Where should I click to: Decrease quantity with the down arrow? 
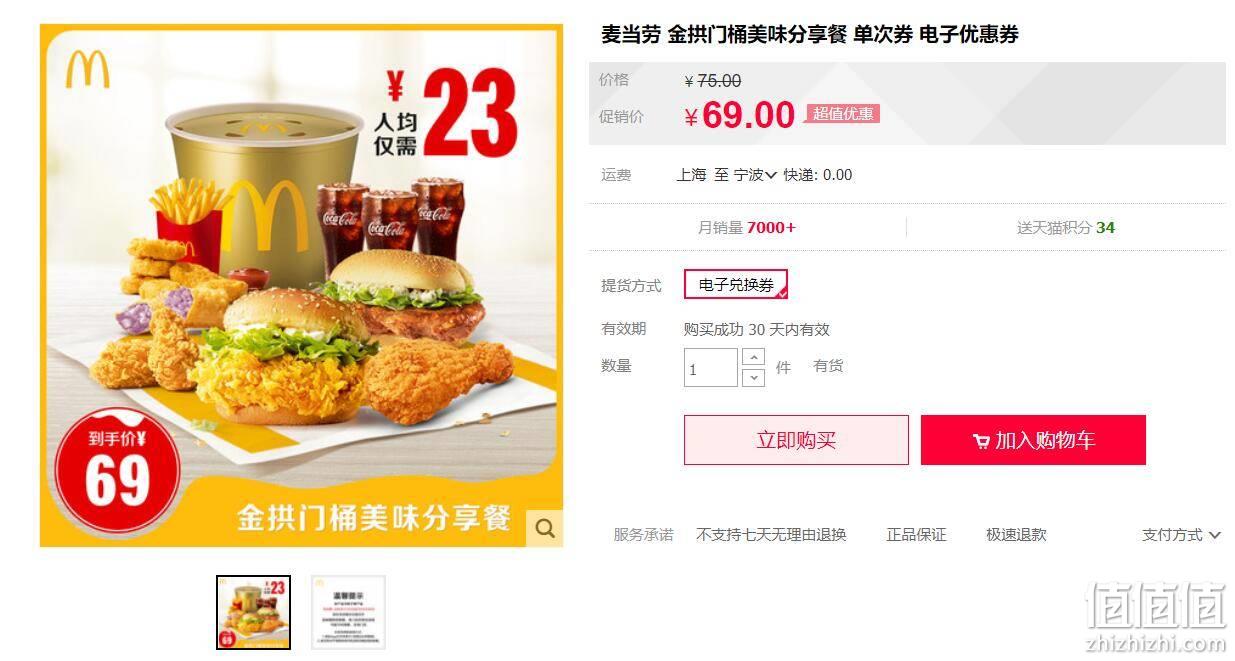tap(754, 377)
